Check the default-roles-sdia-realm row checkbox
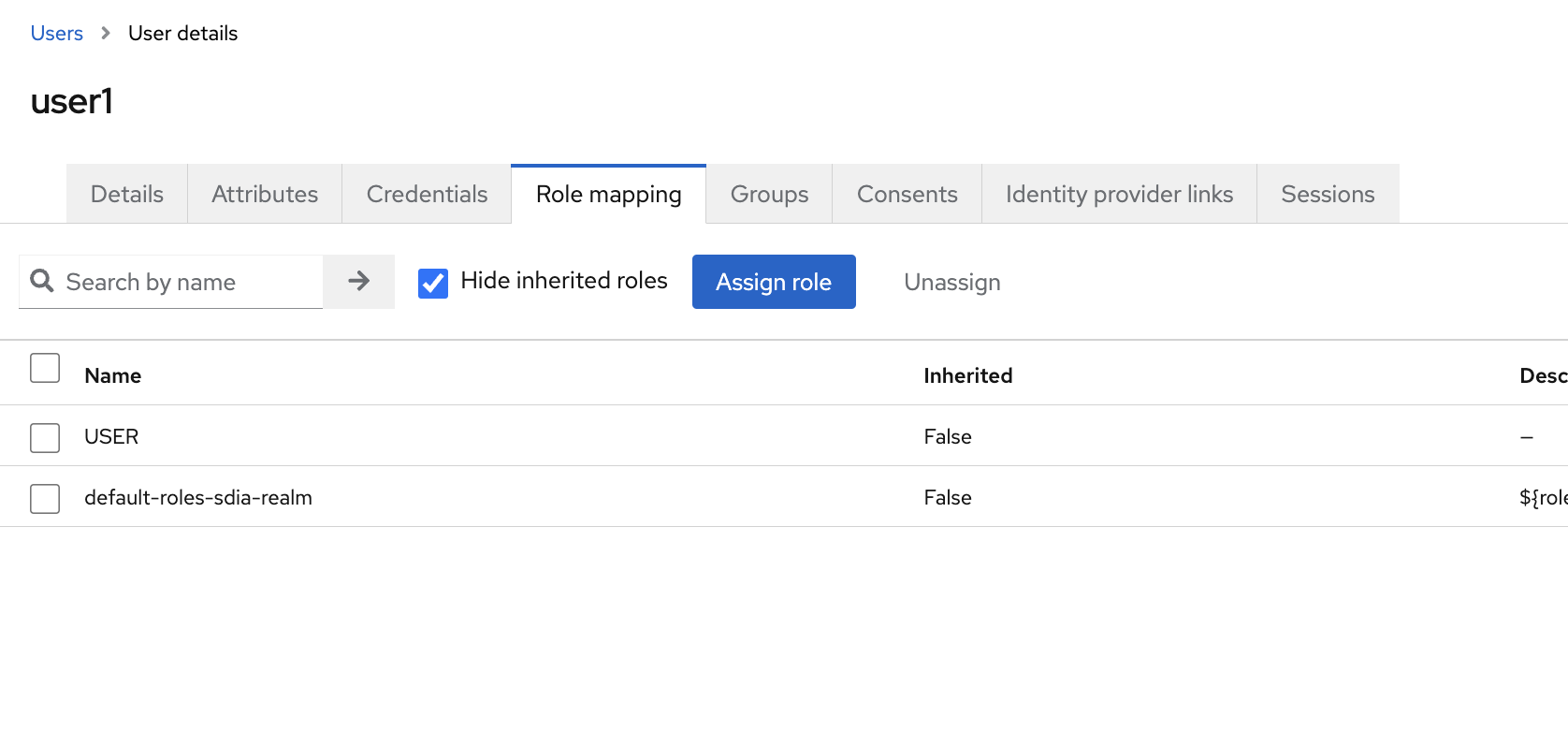1568x747 pixels. point(45,498)
